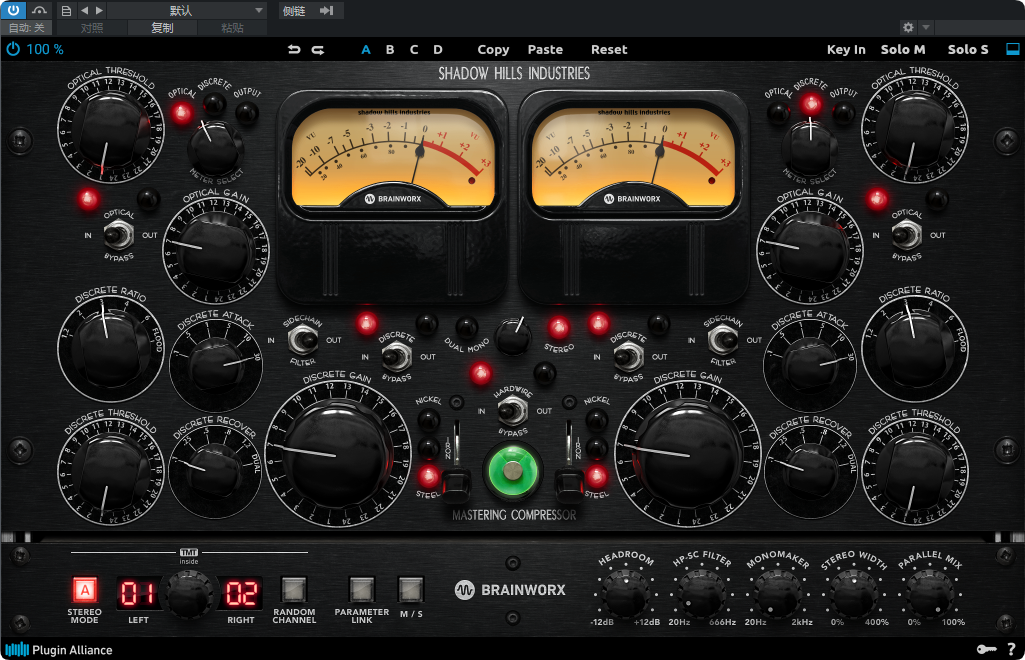1025x660 pixels.
Task: Click the green power lamp button
Action: tap(513, 470)
